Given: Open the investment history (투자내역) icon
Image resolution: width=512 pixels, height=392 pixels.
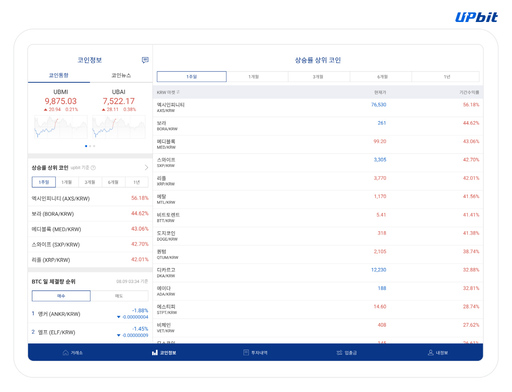Looking at the screenshot, I should click(246, 352).
